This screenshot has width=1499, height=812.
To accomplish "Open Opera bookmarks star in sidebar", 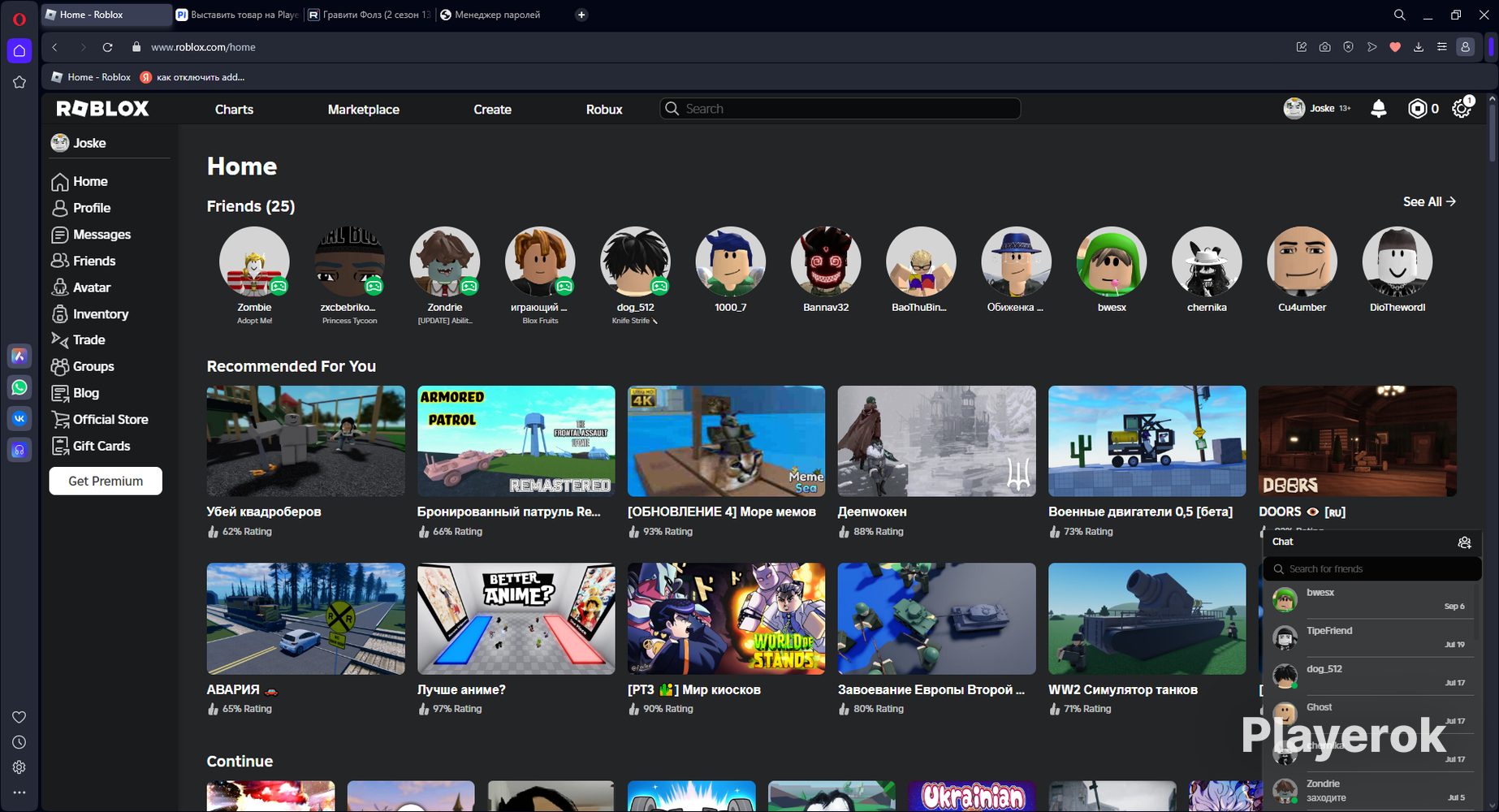I will point(19,82).
